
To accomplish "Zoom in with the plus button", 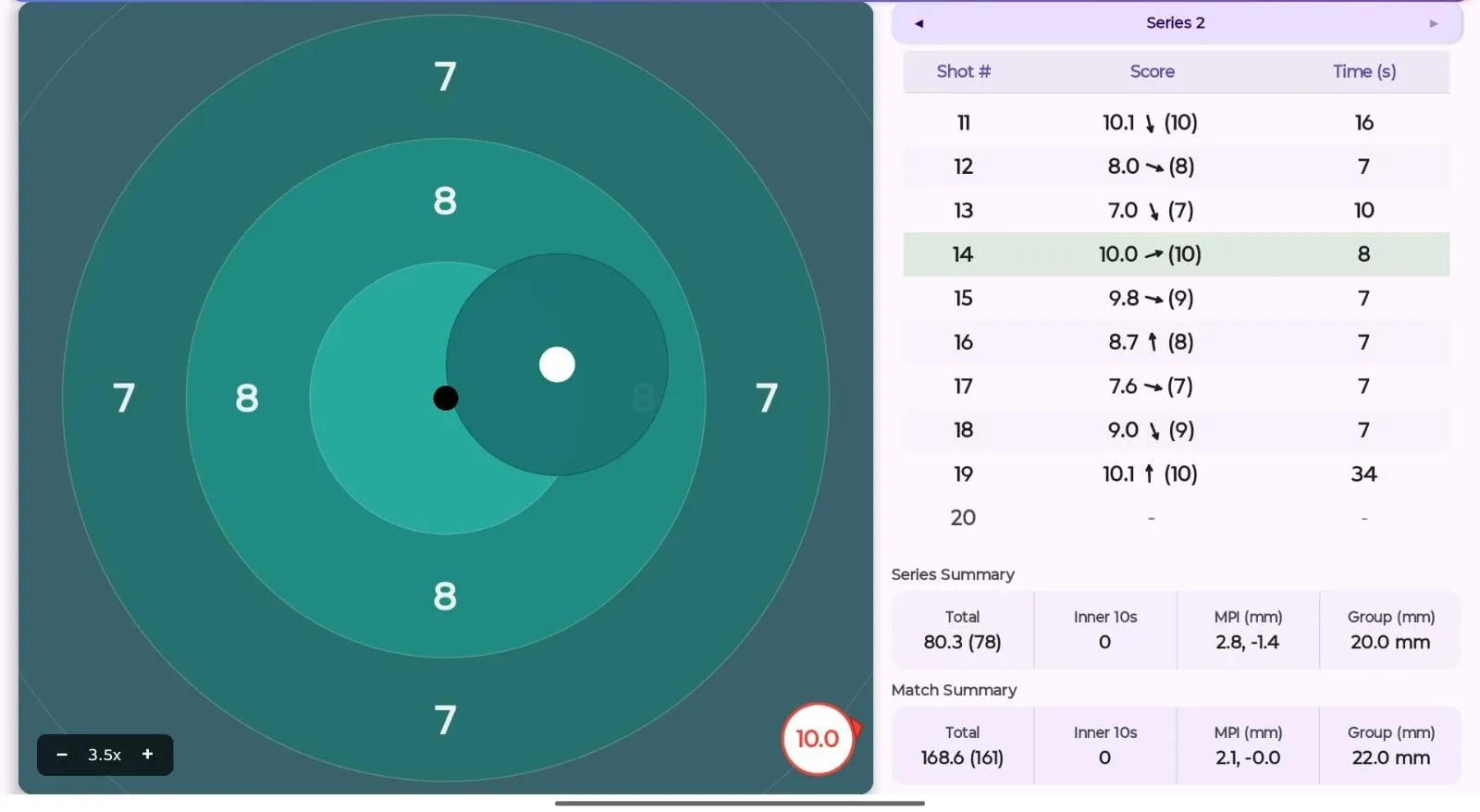I will [x=147, y=755].
